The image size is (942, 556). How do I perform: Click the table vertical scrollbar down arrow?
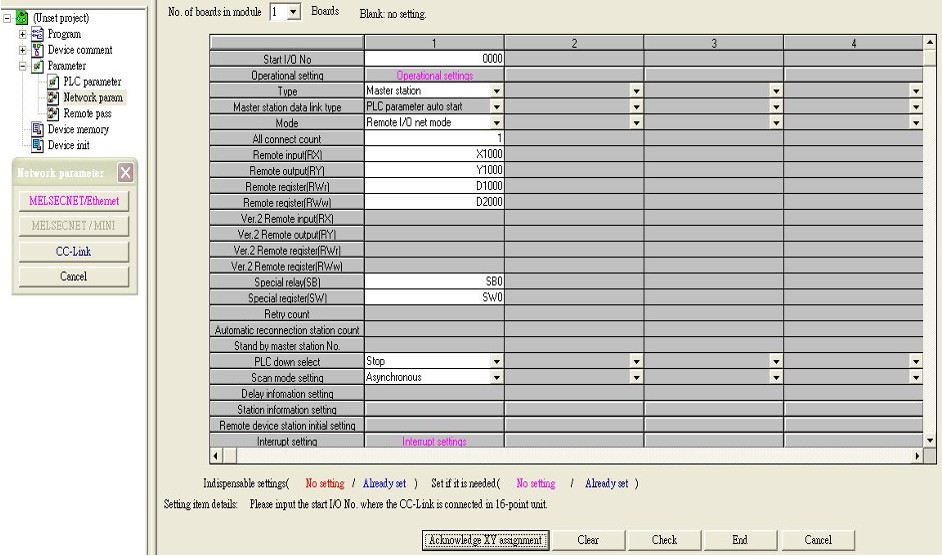[930, 441]
